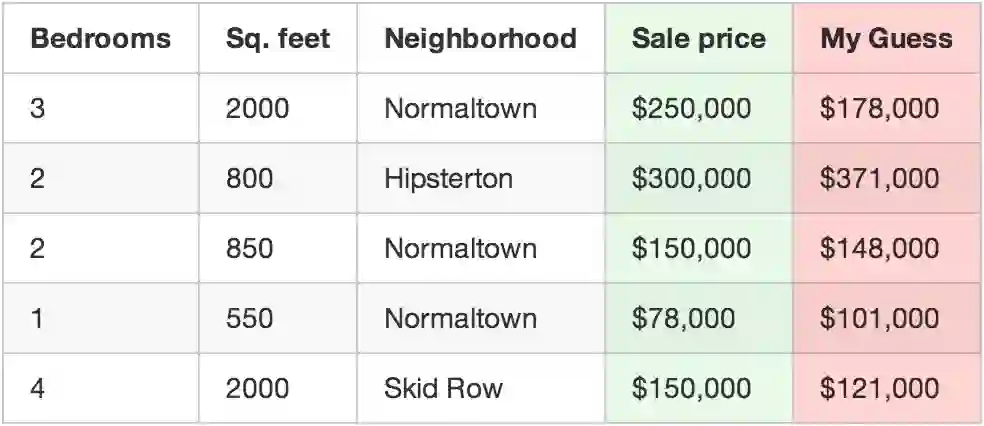The width and height of the screenshot is (984, 426).
Task: Click the My Guess column header
Action: pyautogui.click(x=885, y=39)
